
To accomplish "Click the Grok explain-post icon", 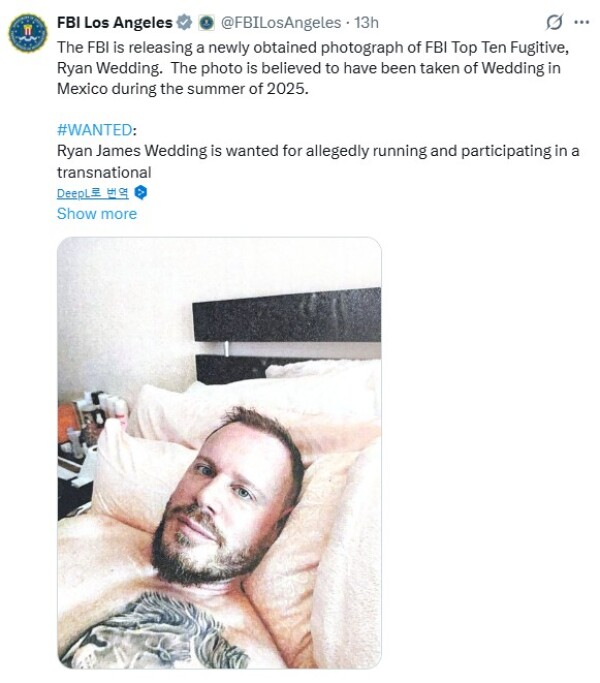I will click(554, 22).
